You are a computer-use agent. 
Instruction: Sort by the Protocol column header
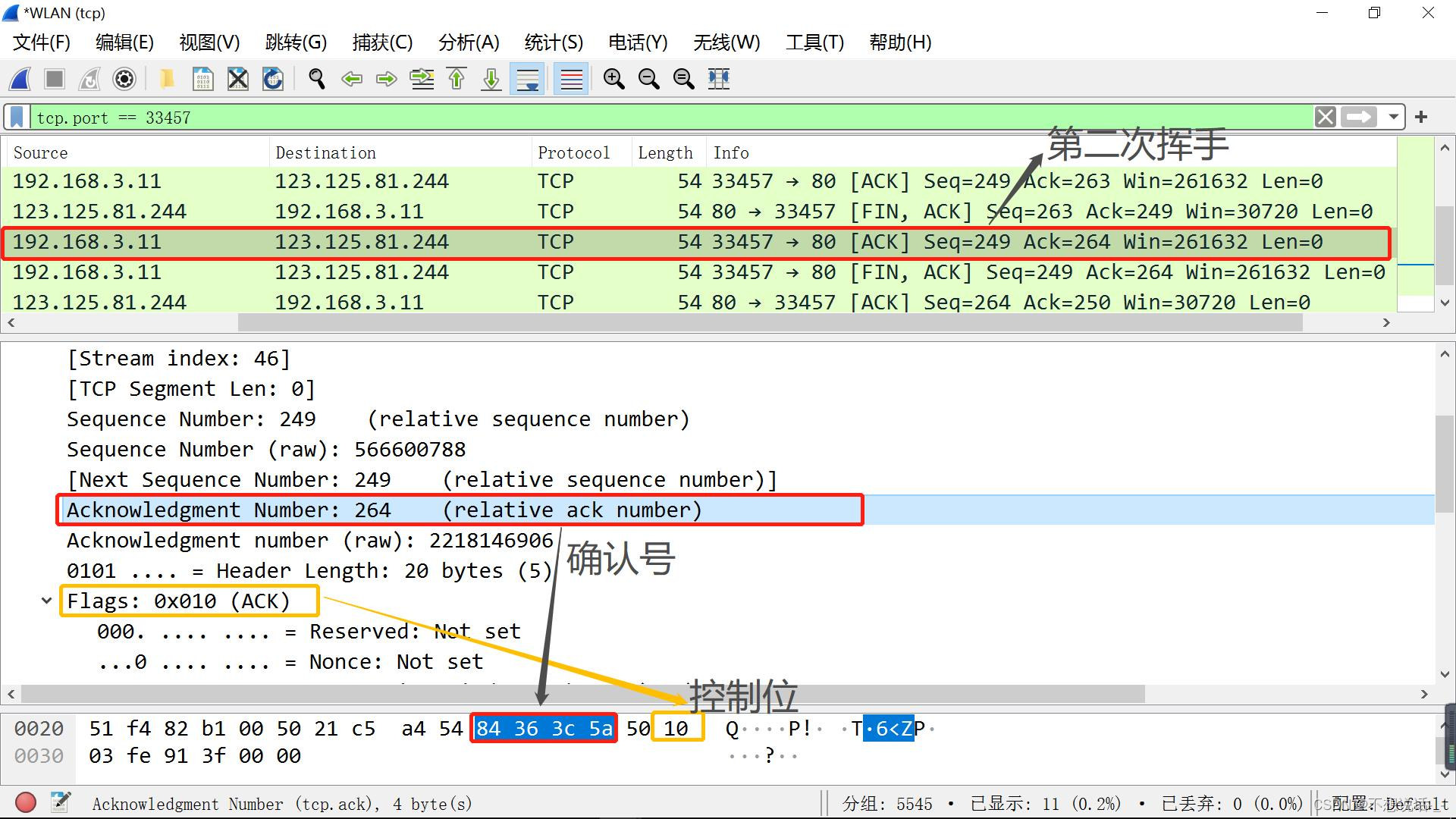coord(582,152)
